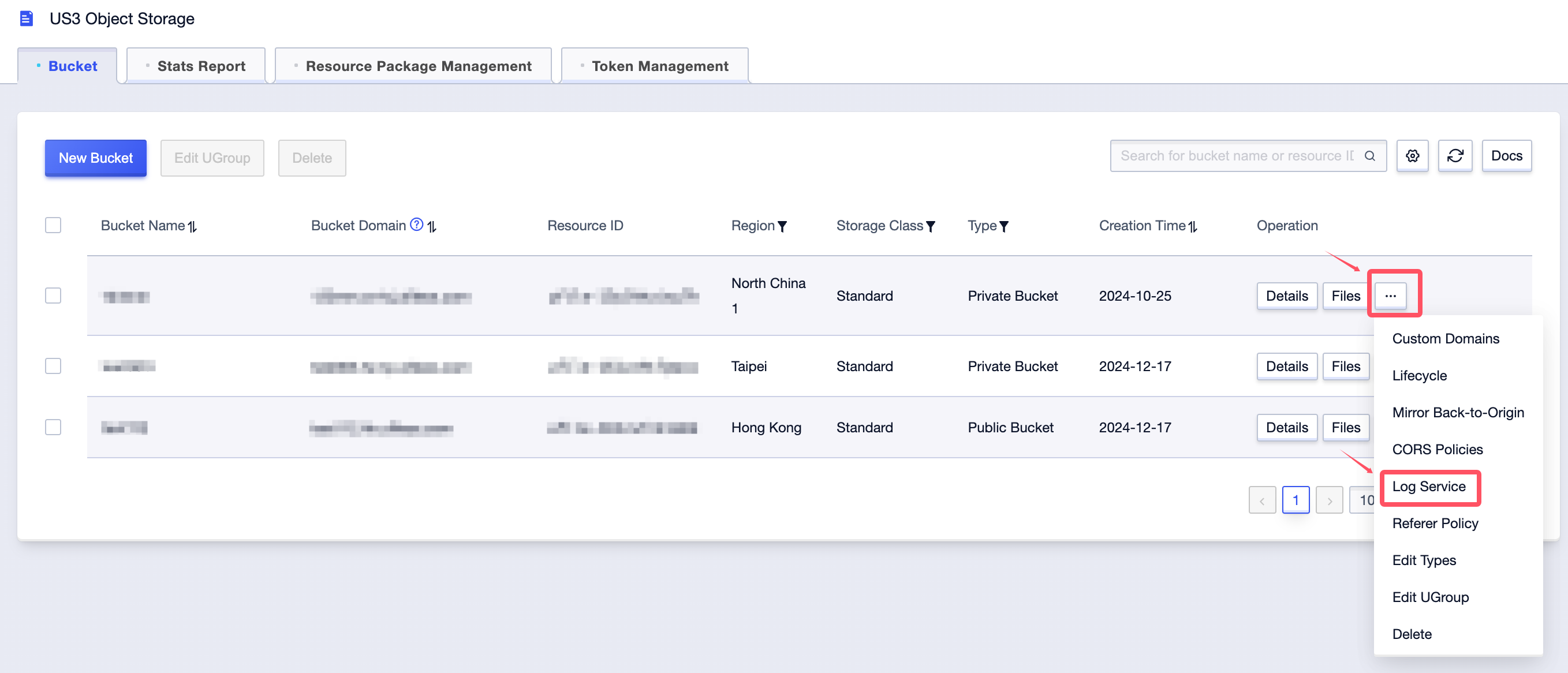
Task: Open the column settings gear icon
Action: [1412, 156]
